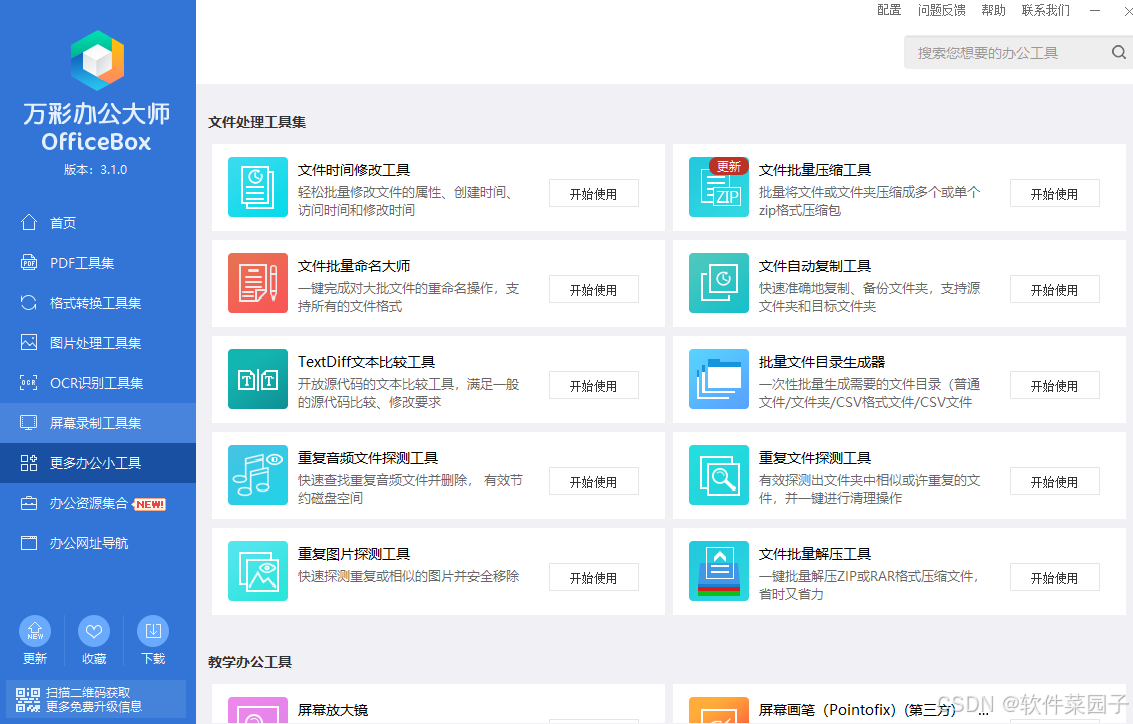The height and width of the screenshot is (724, 1133).
Task: Click the 扫描二维码获取 upgrade info banner
Action: (95, 699)
